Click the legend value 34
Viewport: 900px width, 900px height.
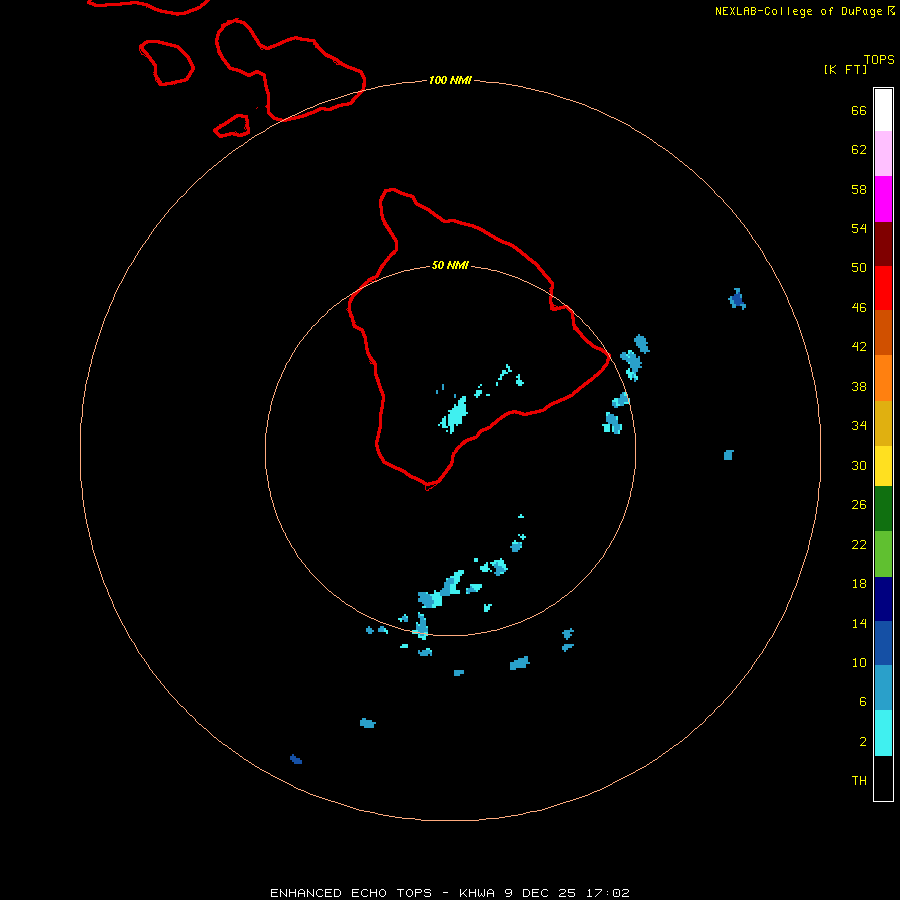click(x=859, y=425)
